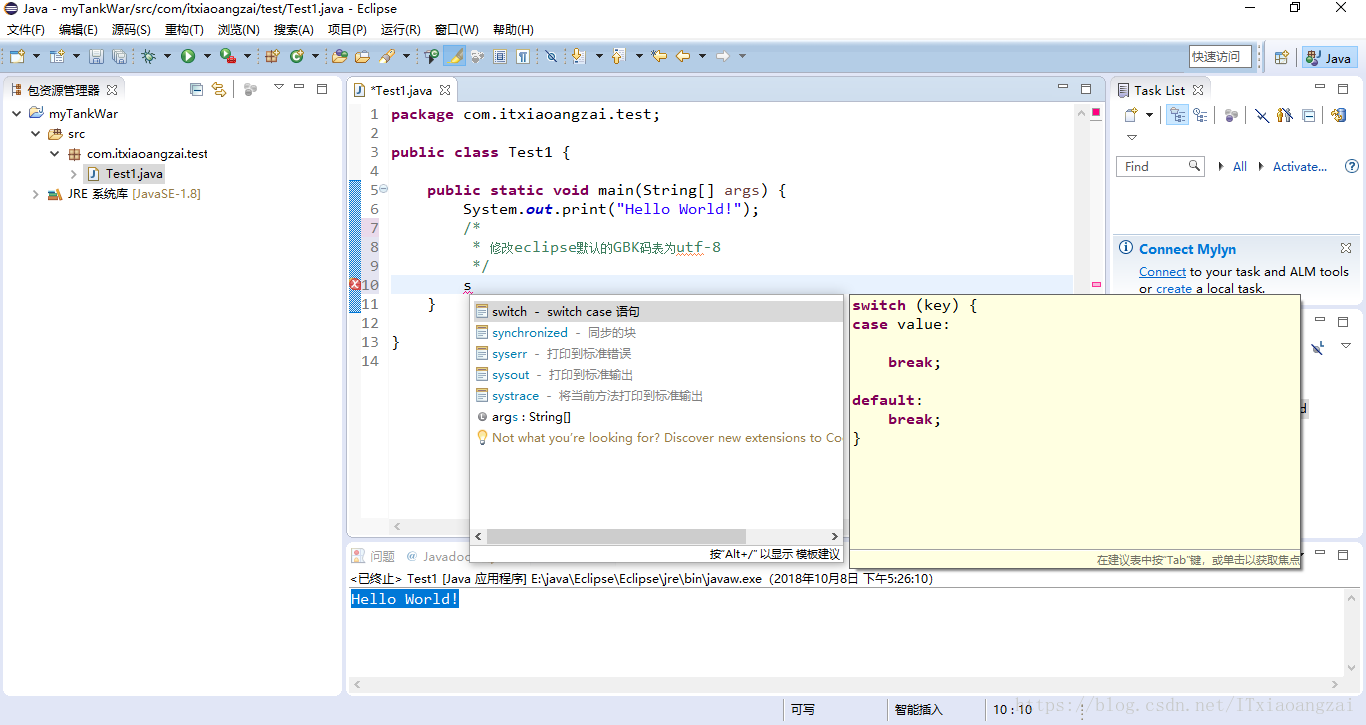The height and width of the screenshot is (725, 1366).
Task: Click the Save All icon
Action: 119,57
